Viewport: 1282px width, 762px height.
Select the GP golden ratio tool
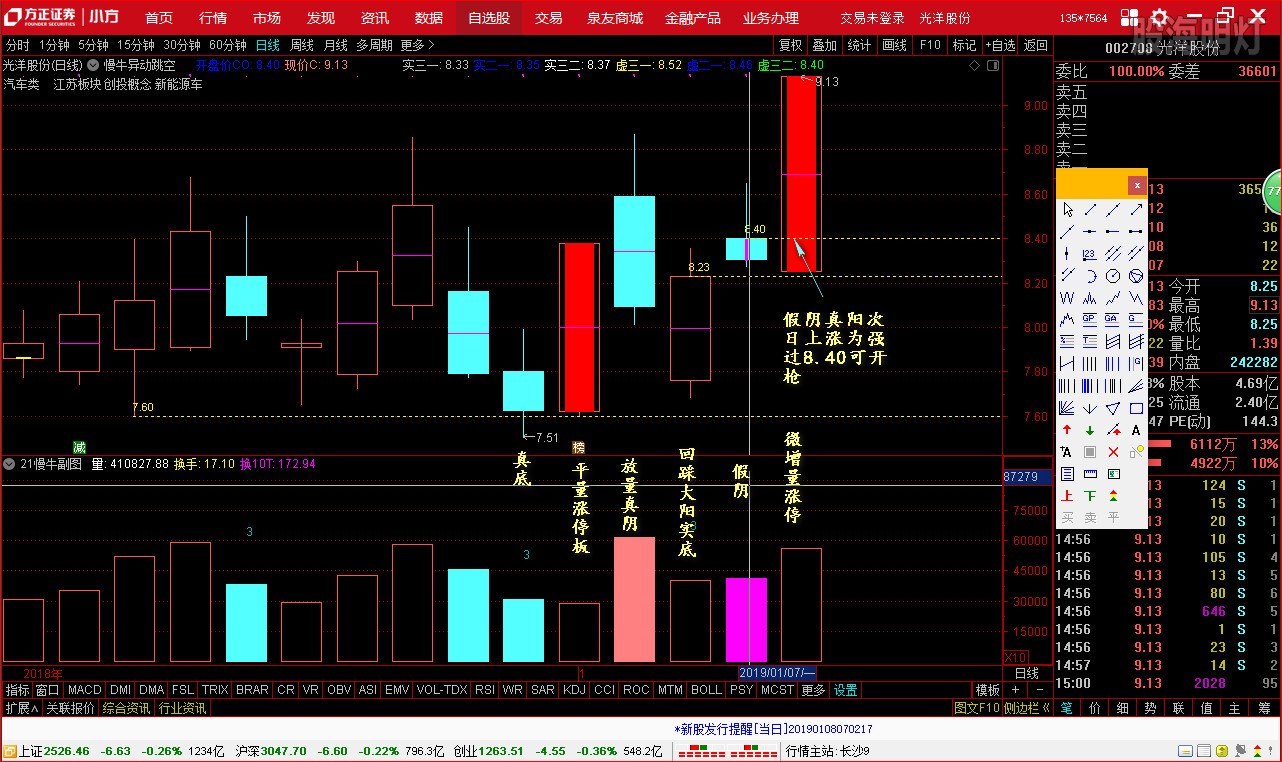coord(1089,318)
